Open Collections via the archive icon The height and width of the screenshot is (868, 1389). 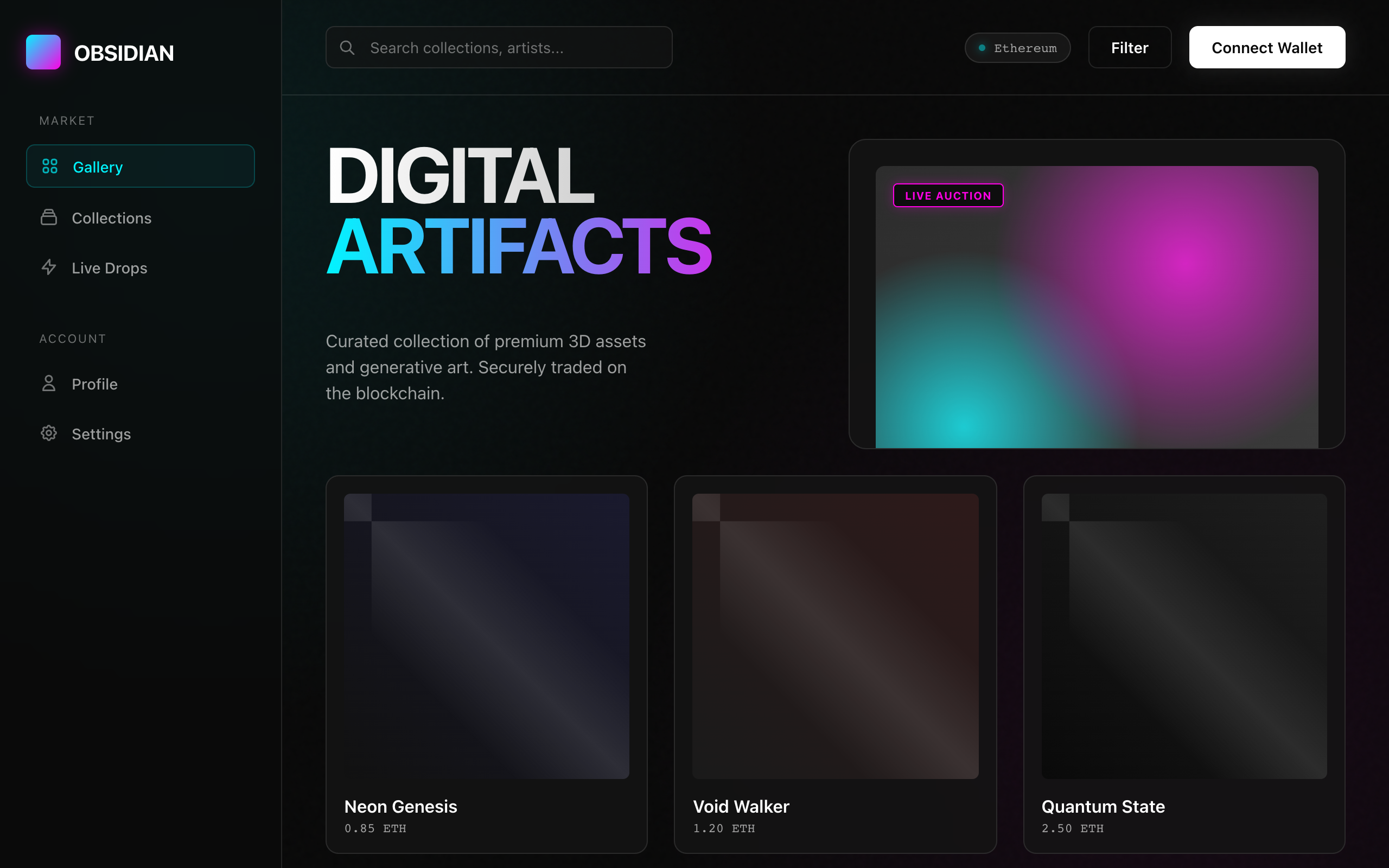pos(49,218)
